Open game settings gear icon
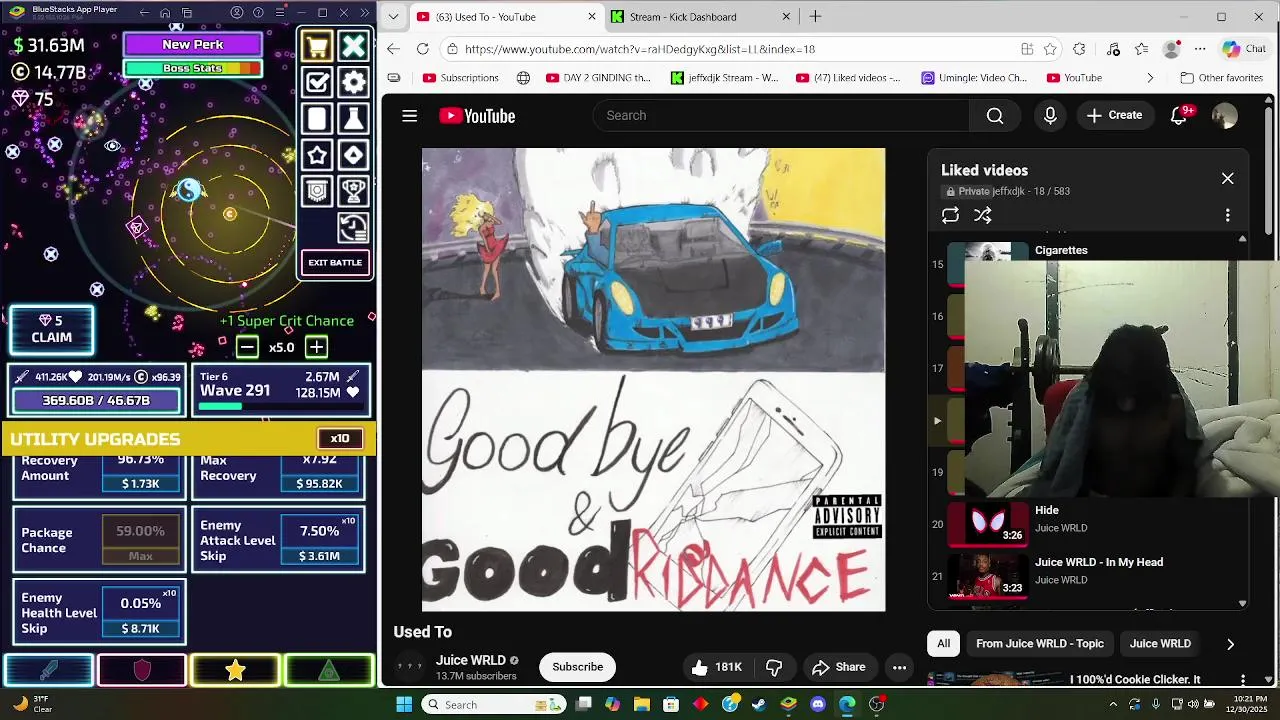The width and height of the screenshot is (1280, 720). (x=353, y=82)
